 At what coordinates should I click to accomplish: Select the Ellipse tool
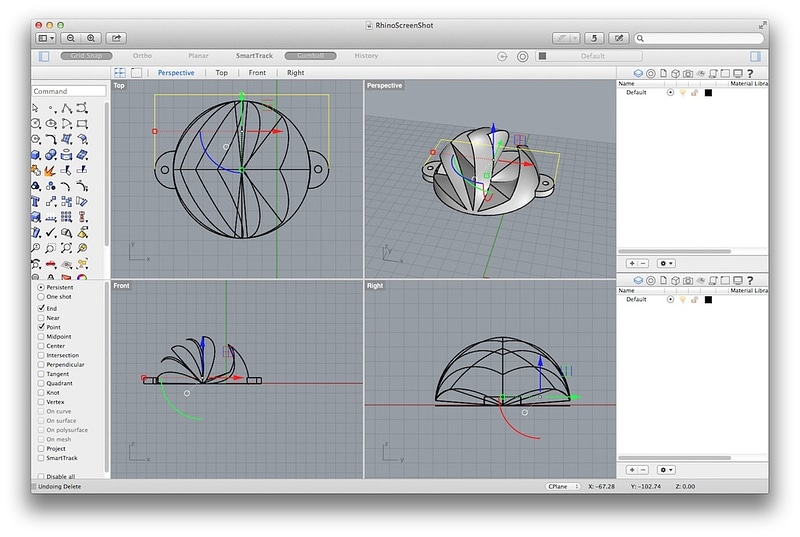click(x=51, y=123)
